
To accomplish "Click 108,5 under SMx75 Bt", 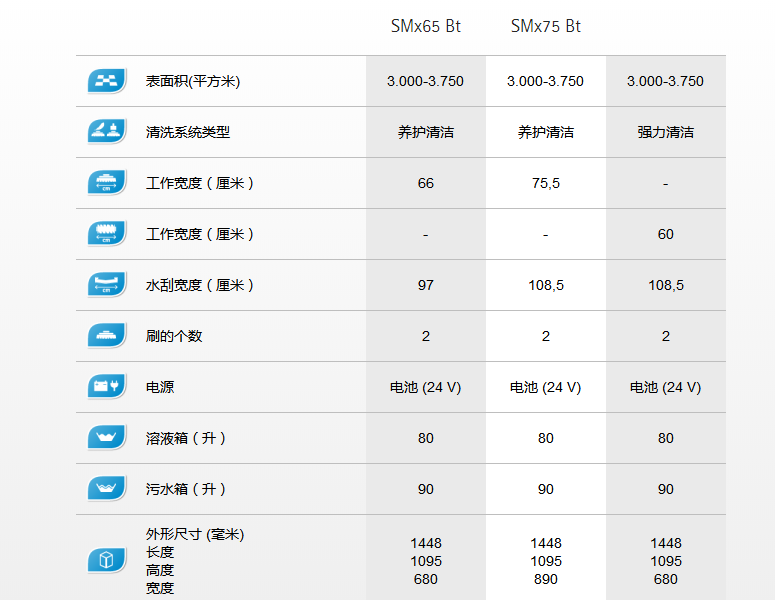I will tap(546, 285).
